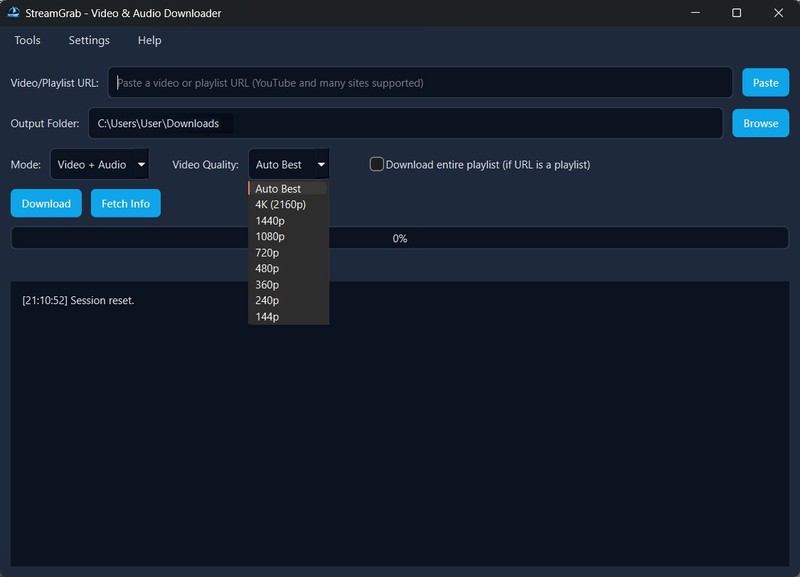Click the Browse button
800x577 pixels.
pyautogui.click(x=760, y=123)
